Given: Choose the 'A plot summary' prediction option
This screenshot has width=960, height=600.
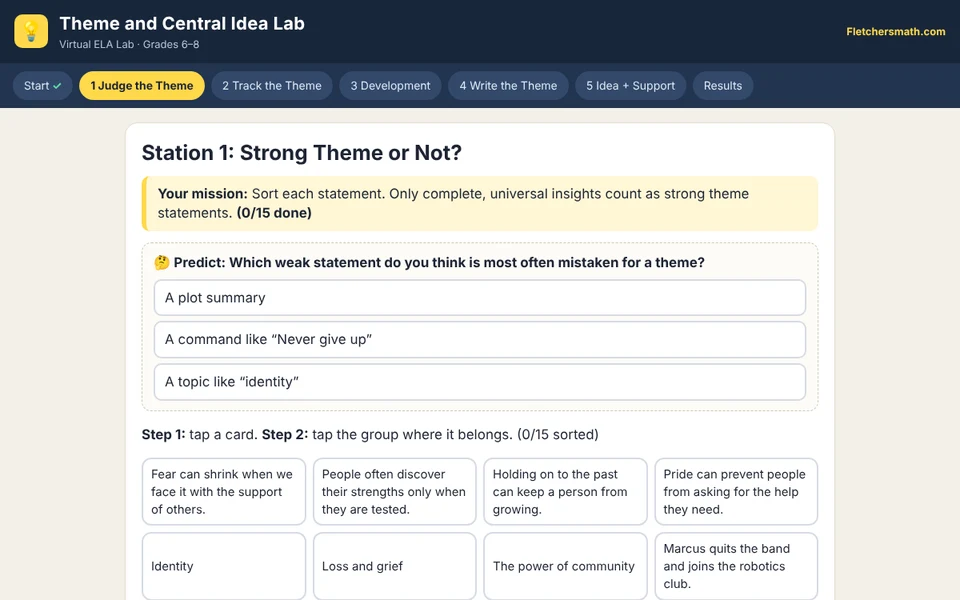Looking at the screenshot, I should click(x=479, y=298).
